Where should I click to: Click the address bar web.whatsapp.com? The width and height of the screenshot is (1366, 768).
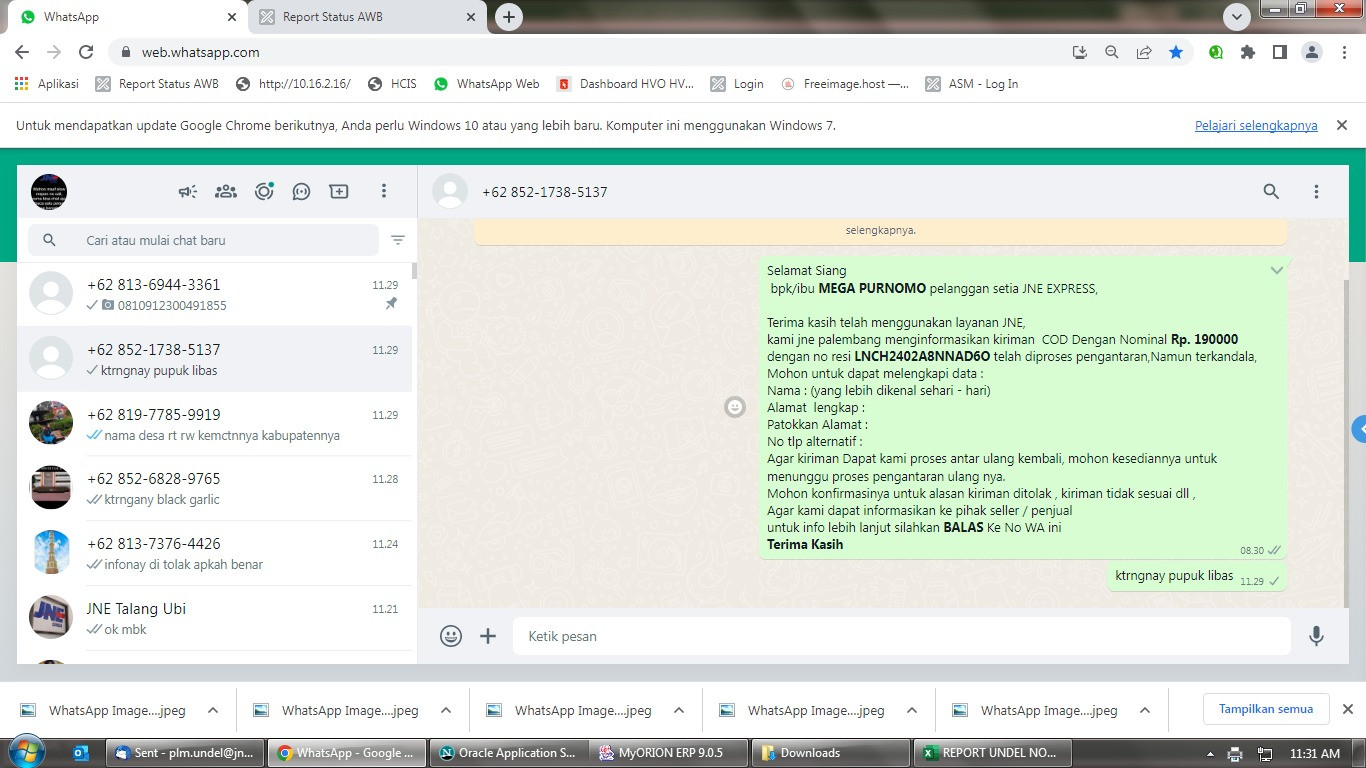click(201, 52)
